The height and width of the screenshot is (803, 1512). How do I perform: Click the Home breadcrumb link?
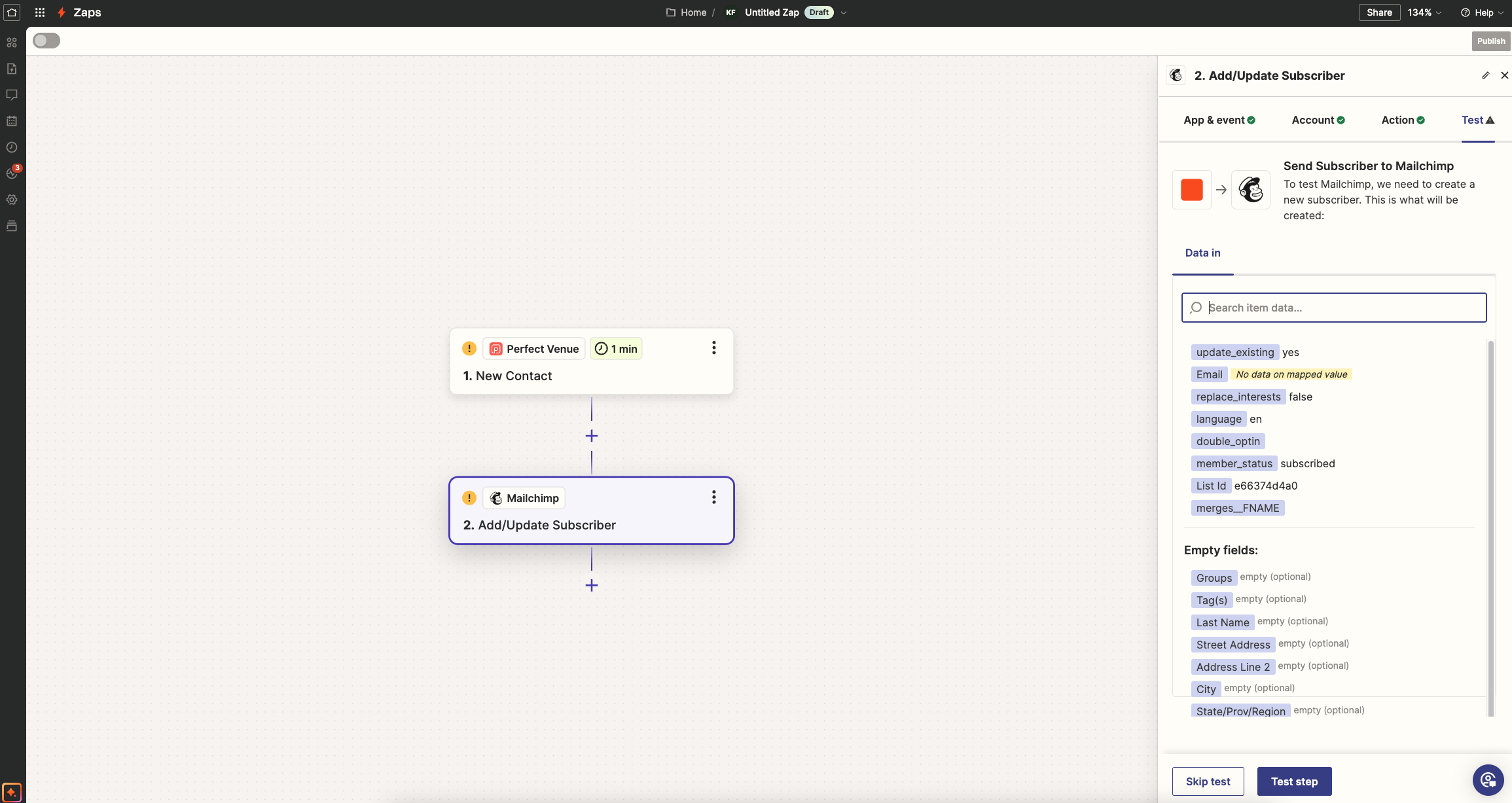[693, 12]
